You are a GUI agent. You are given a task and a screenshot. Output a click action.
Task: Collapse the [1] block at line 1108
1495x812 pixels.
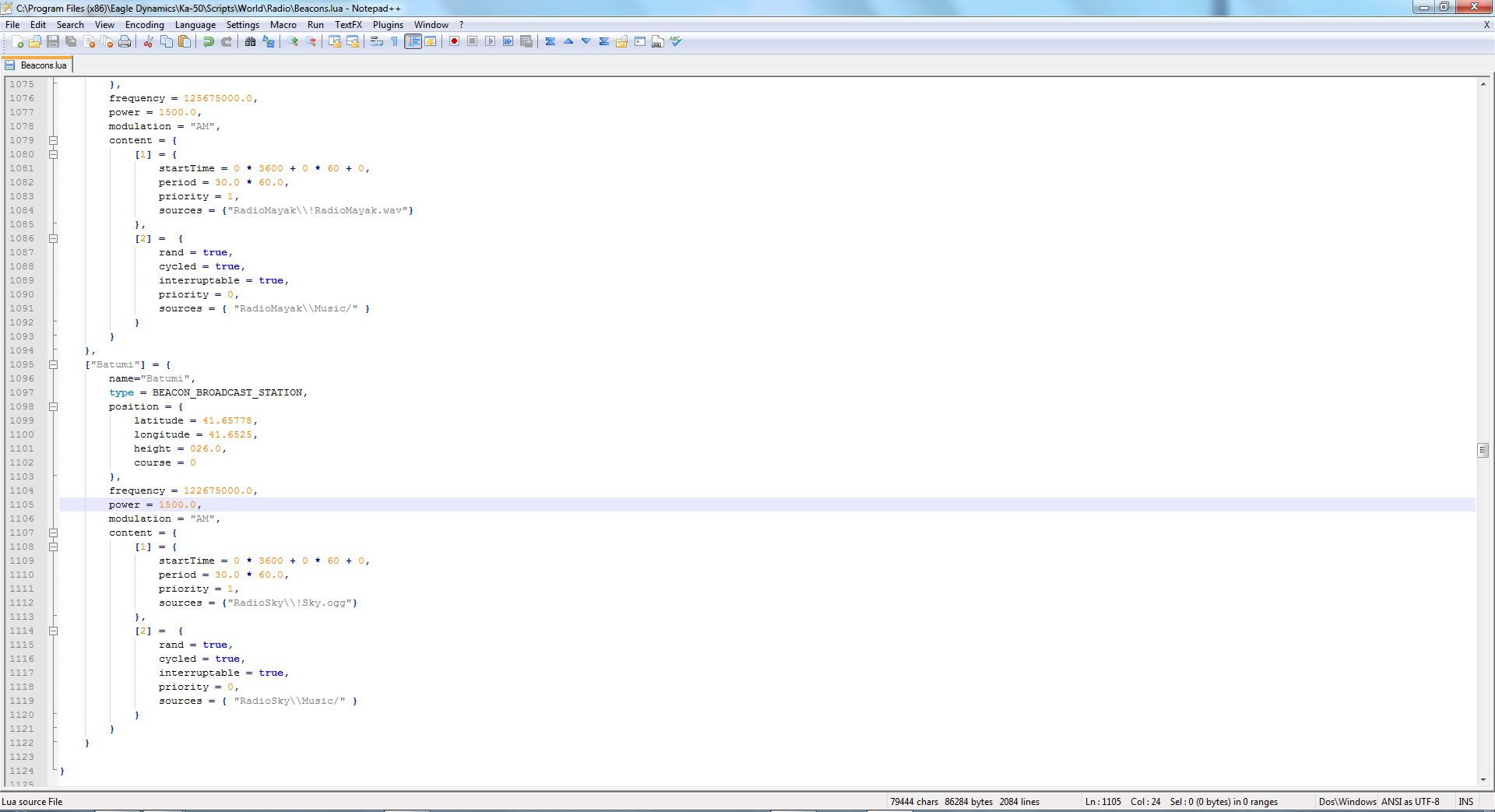click(x=53, y=547)
